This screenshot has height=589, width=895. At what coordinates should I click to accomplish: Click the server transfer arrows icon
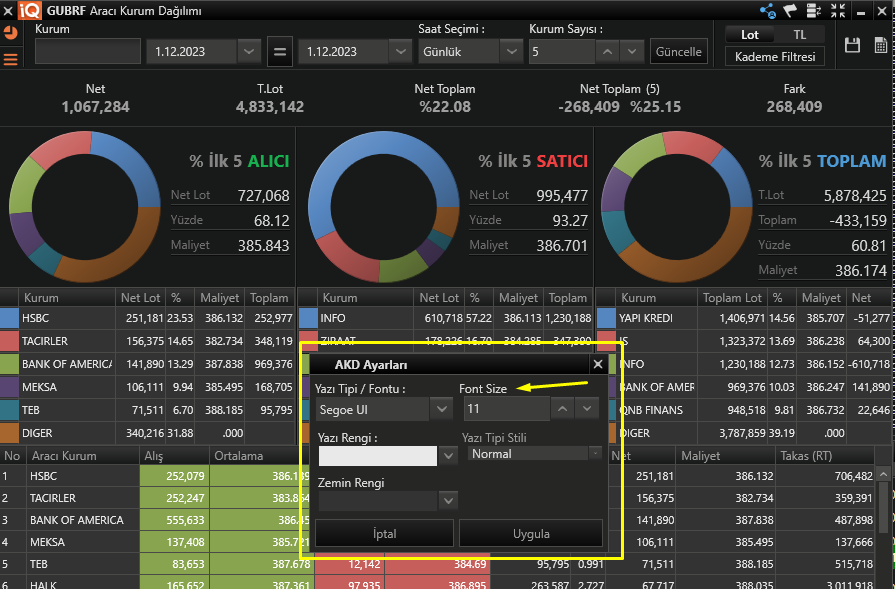(x=813, y=11)
